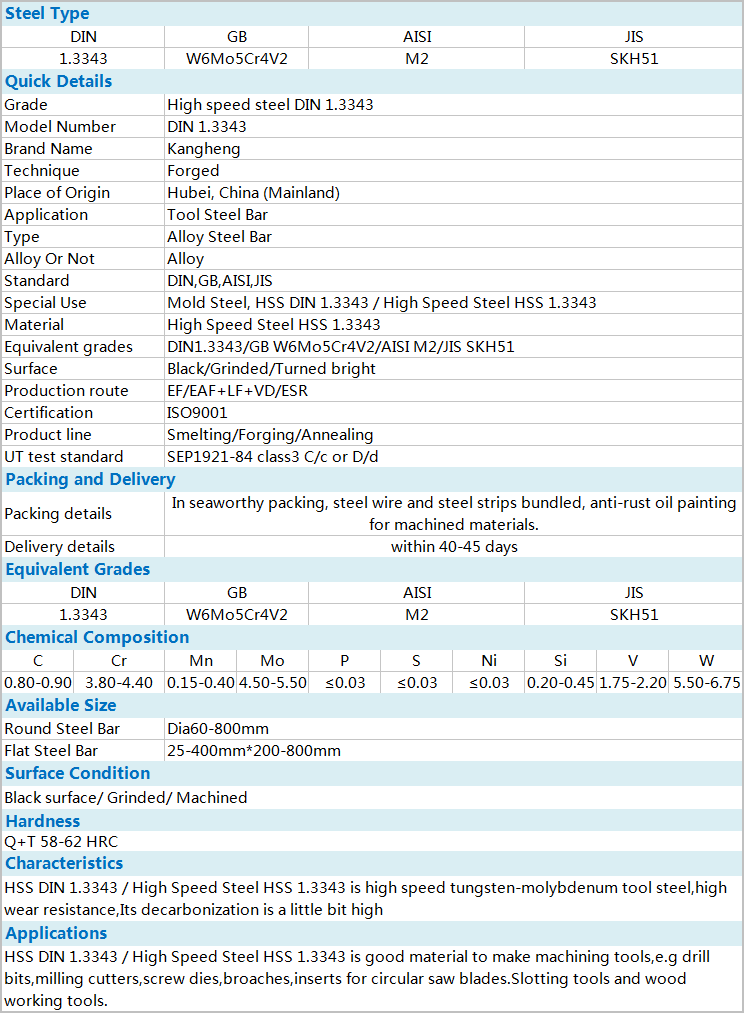Click the Kangheng brand name value
This screenshot has width=744, height=1013.
pos(204,149)
